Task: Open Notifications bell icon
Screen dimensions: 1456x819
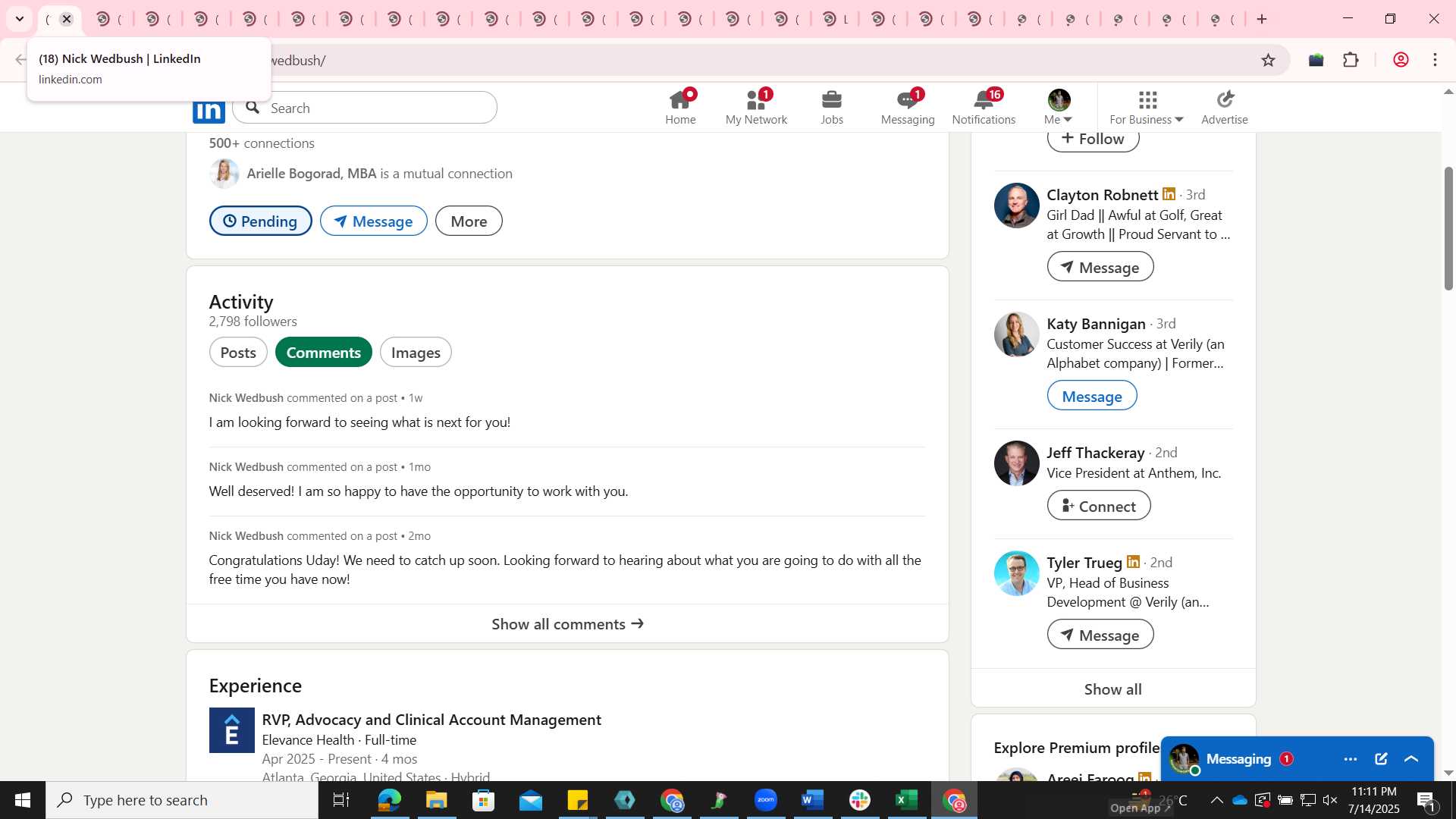Action: tap(984, 107)
